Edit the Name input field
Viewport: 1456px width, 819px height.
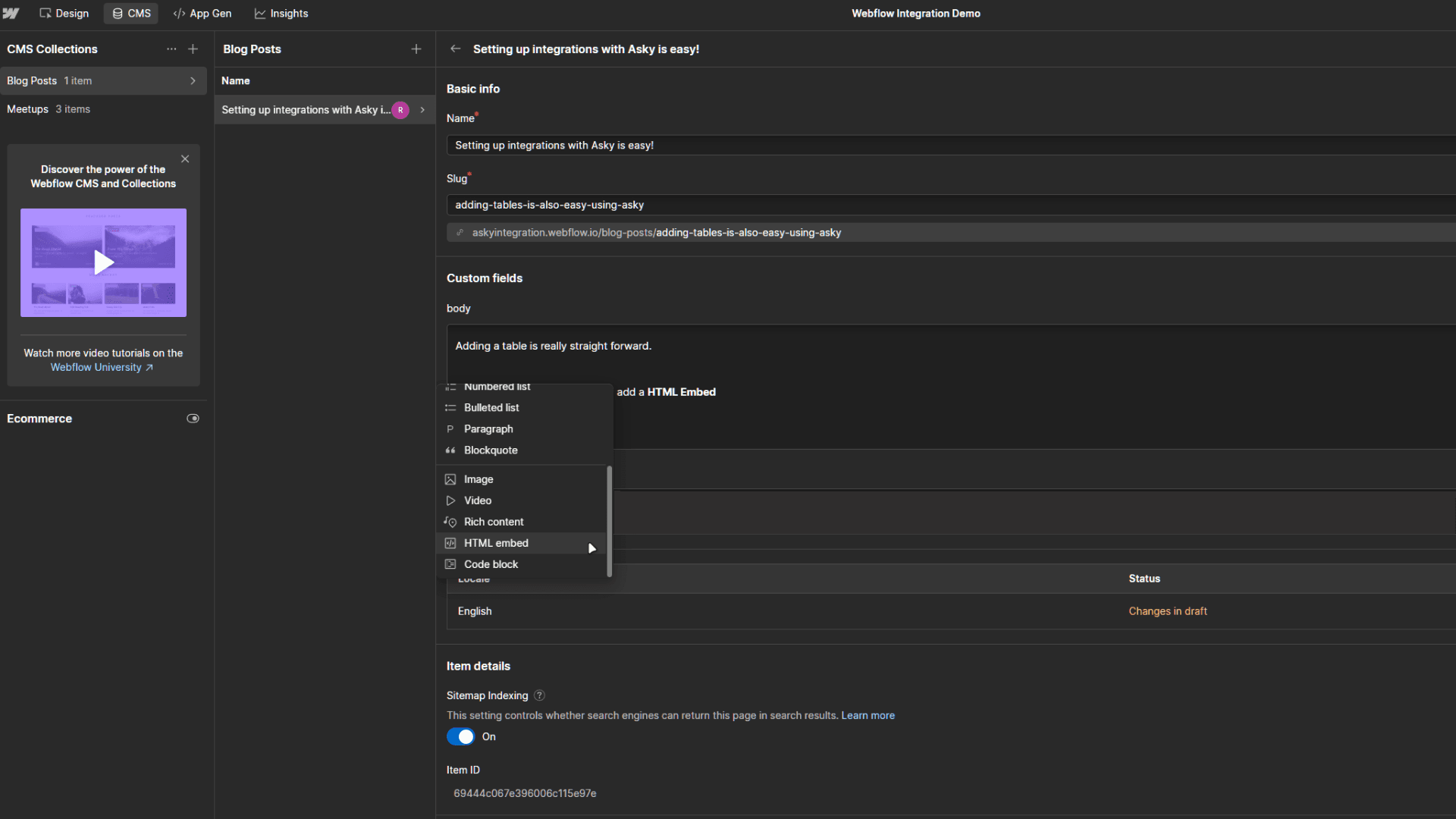951,146
